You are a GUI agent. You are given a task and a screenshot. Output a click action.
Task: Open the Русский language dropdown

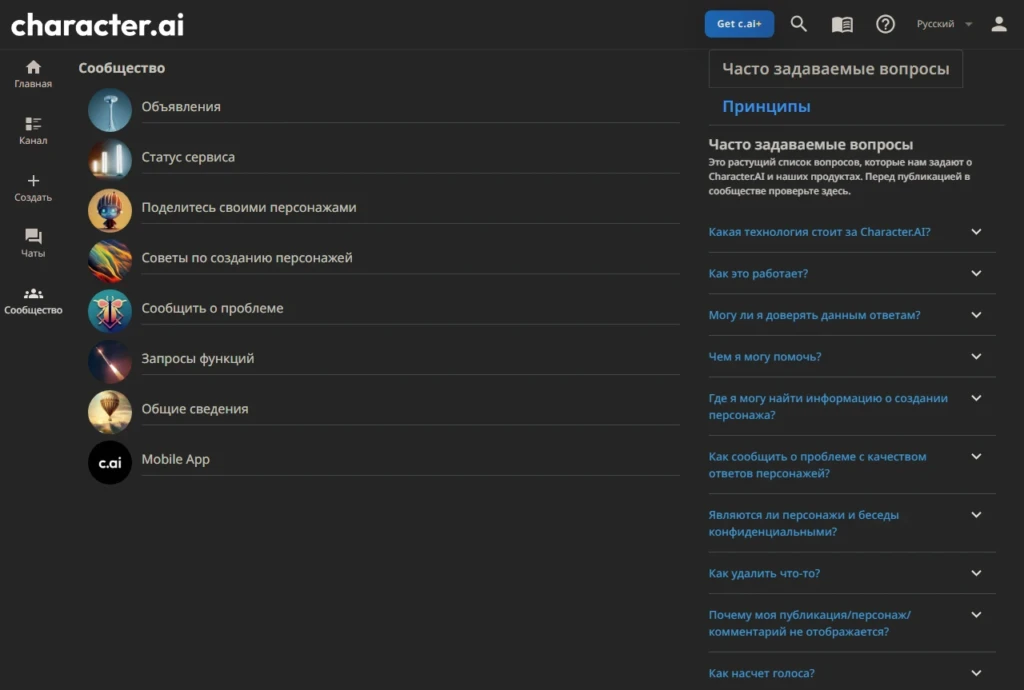[x=944, y=24]
